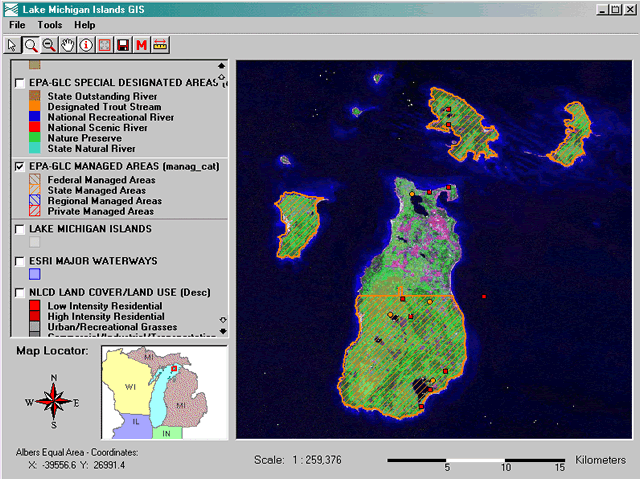Click the 'Albers Equal Area - Coordinates' label
This screenshot has height=479, width=640.
click(x=77, y=452)
